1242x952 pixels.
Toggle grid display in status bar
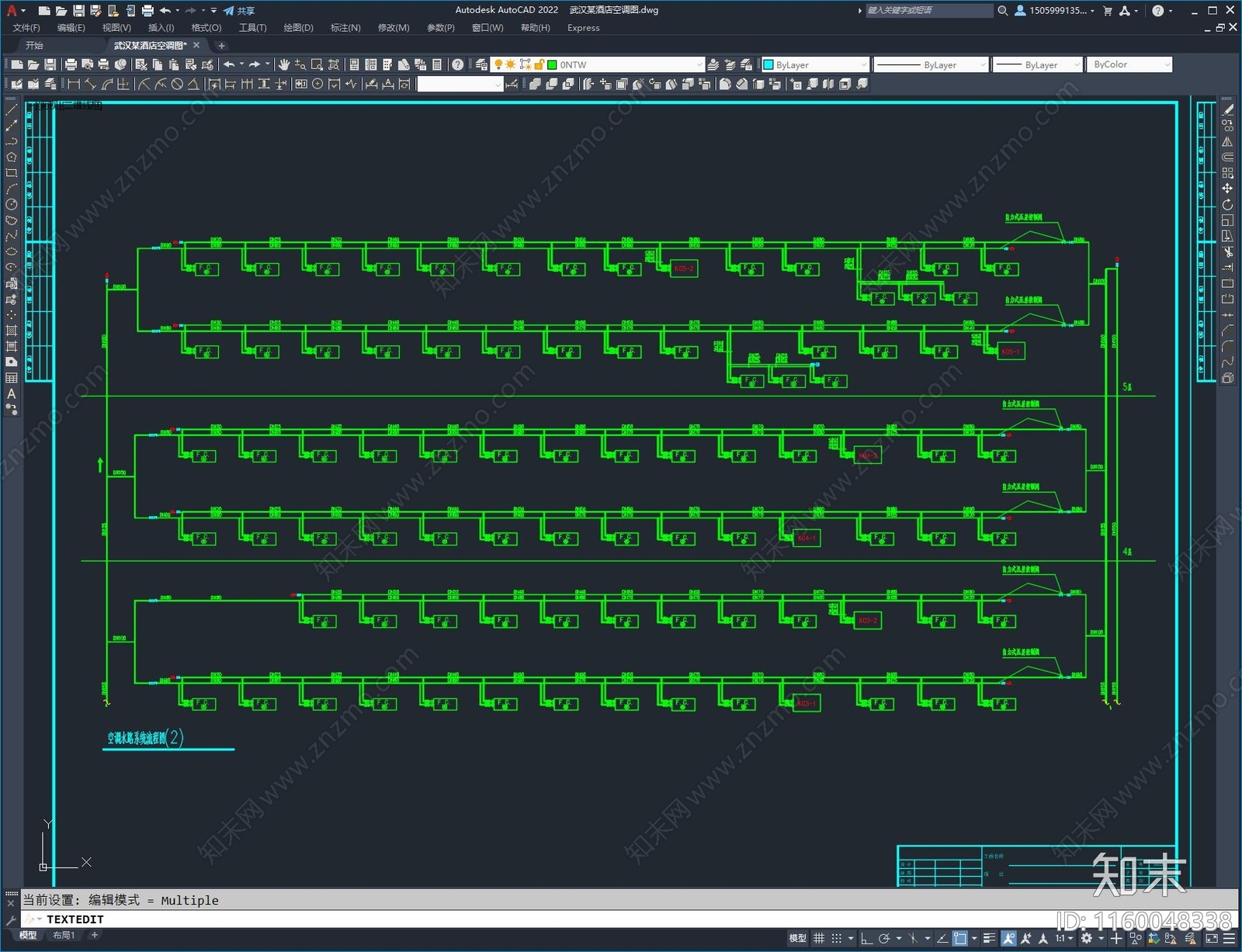tap(819, 938)
